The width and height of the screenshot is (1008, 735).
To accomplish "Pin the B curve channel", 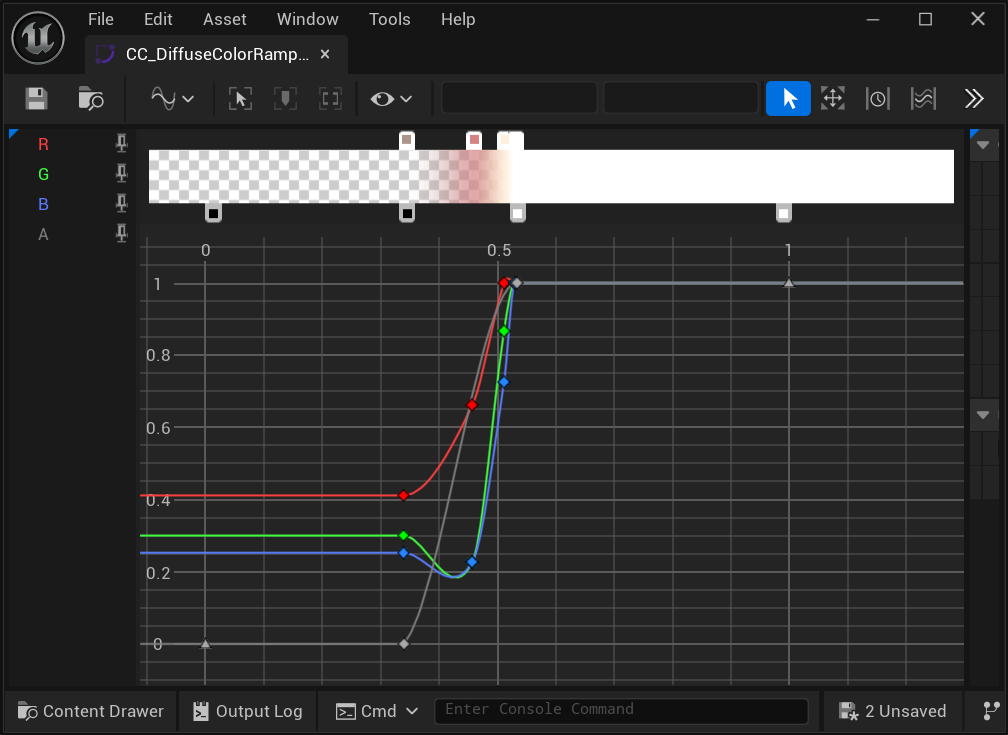I will pos(122,204).
